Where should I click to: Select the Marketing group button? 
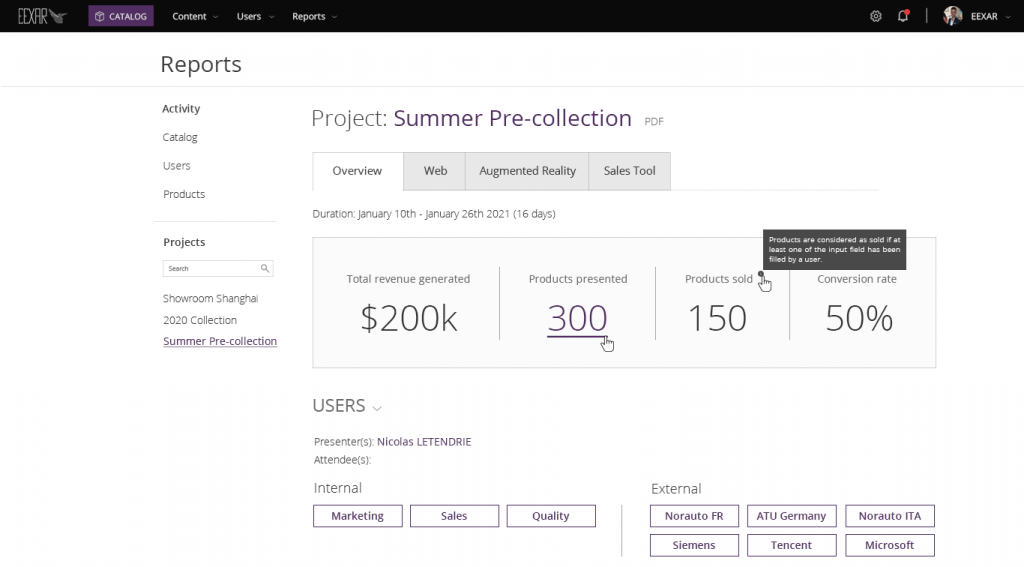pos(357,516)
